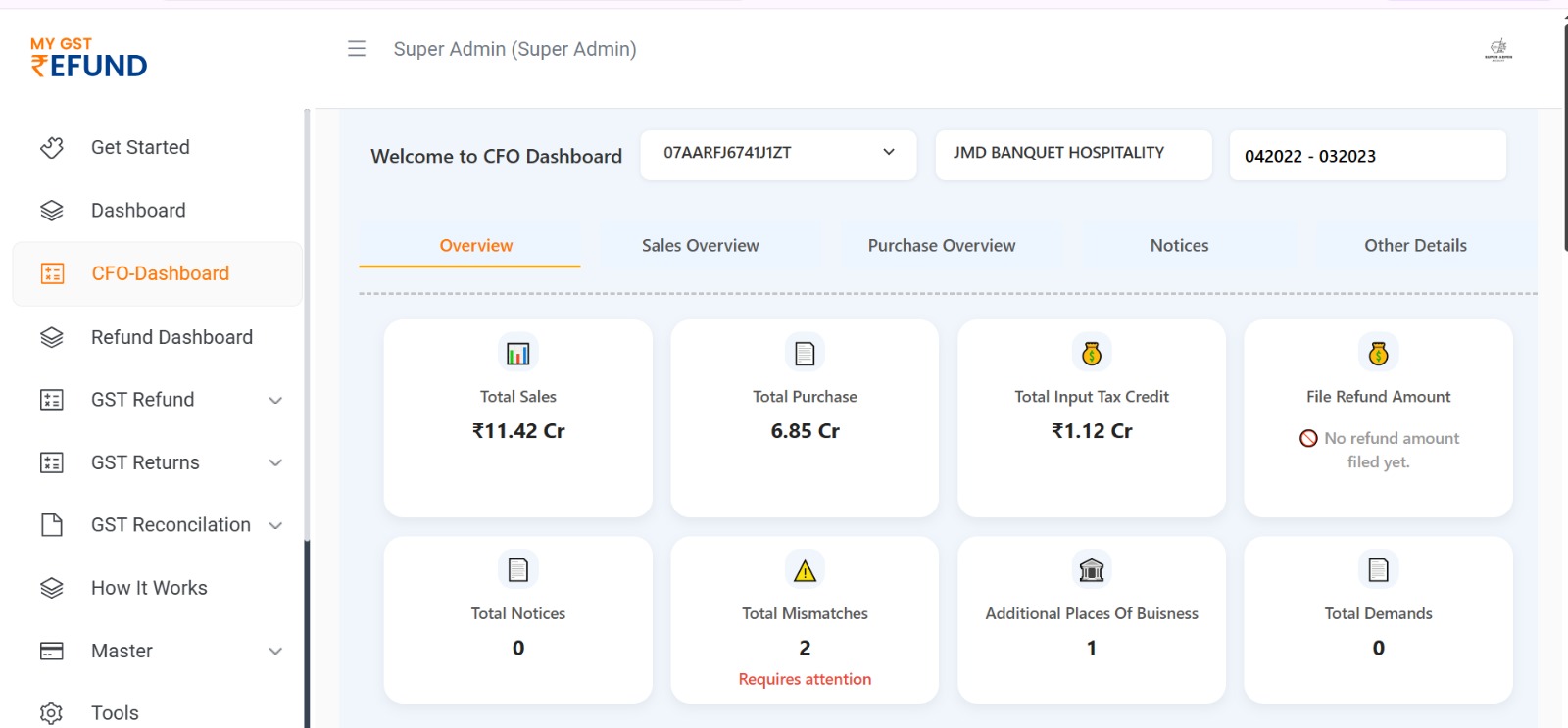Select CFO-Dashboard in the sidebar
Screen dimensions: 1568x728
point(158,273)
